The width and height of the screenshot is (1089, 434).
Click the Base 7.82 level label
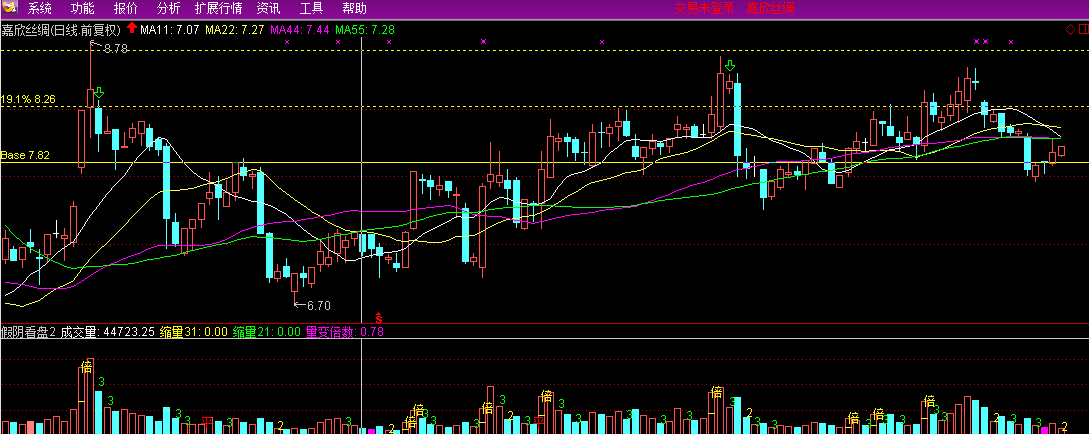tap(26, 155)
